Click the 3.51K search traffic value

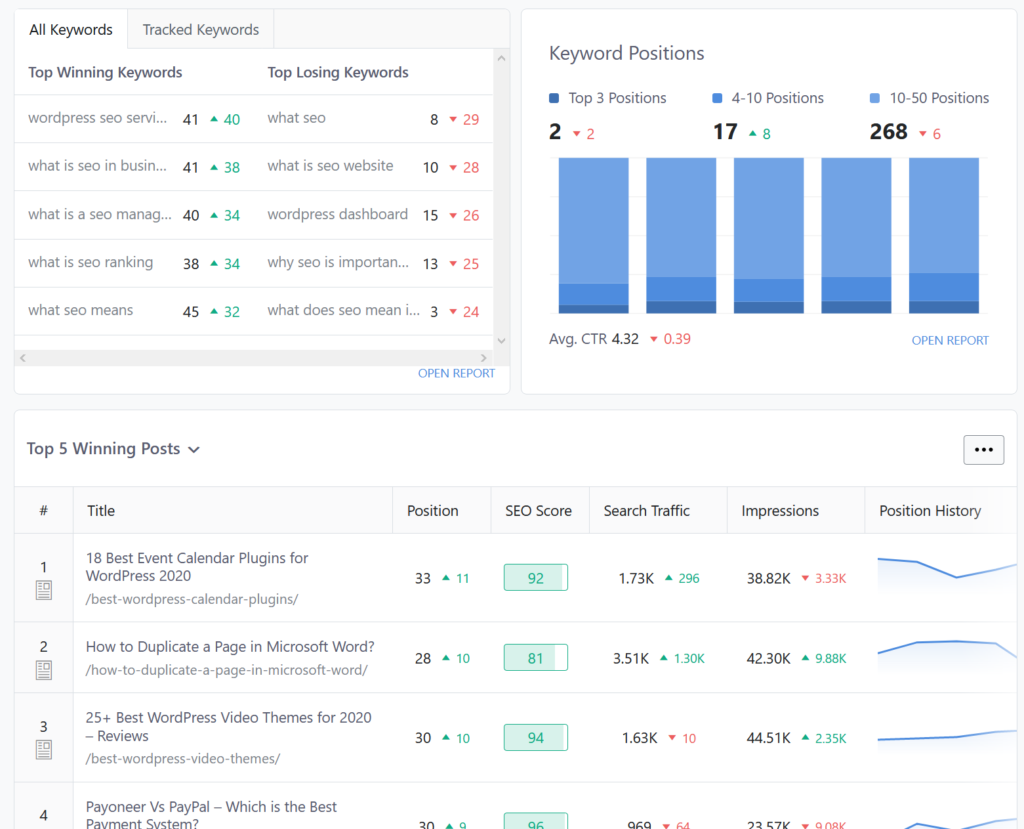tap(631, 658)
